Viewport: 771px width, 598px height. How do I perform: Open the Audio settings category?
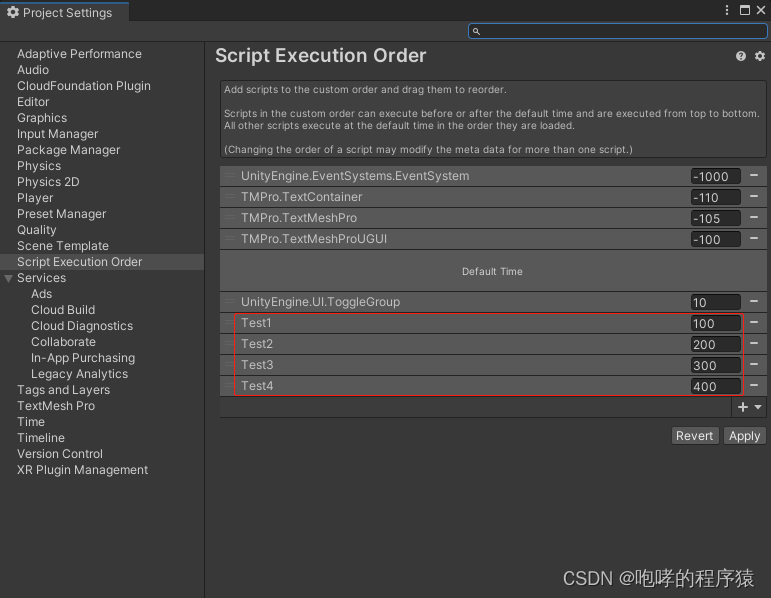click(x=33, y=70)
